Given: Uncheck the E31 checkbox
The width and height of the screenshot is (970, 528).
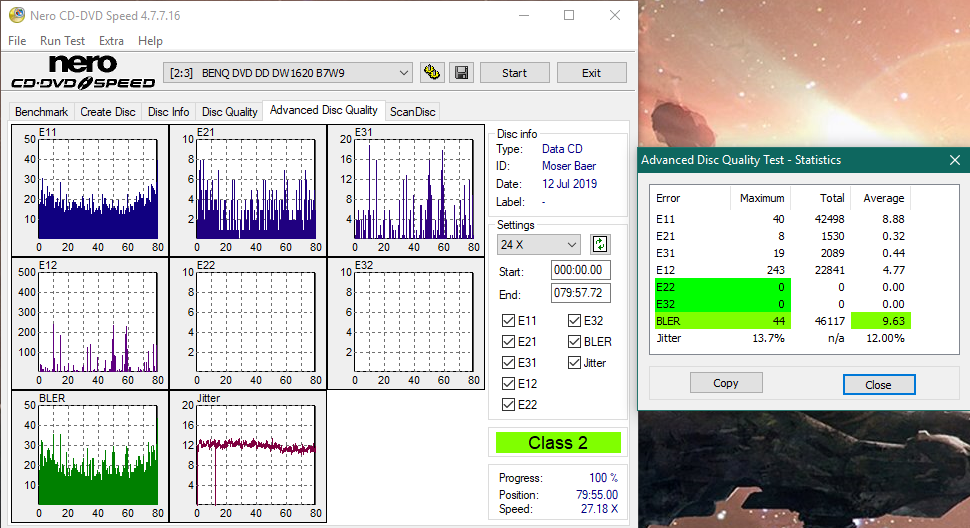Looking at the screenshot, I should pyautogui.click(x=509, y=362).
